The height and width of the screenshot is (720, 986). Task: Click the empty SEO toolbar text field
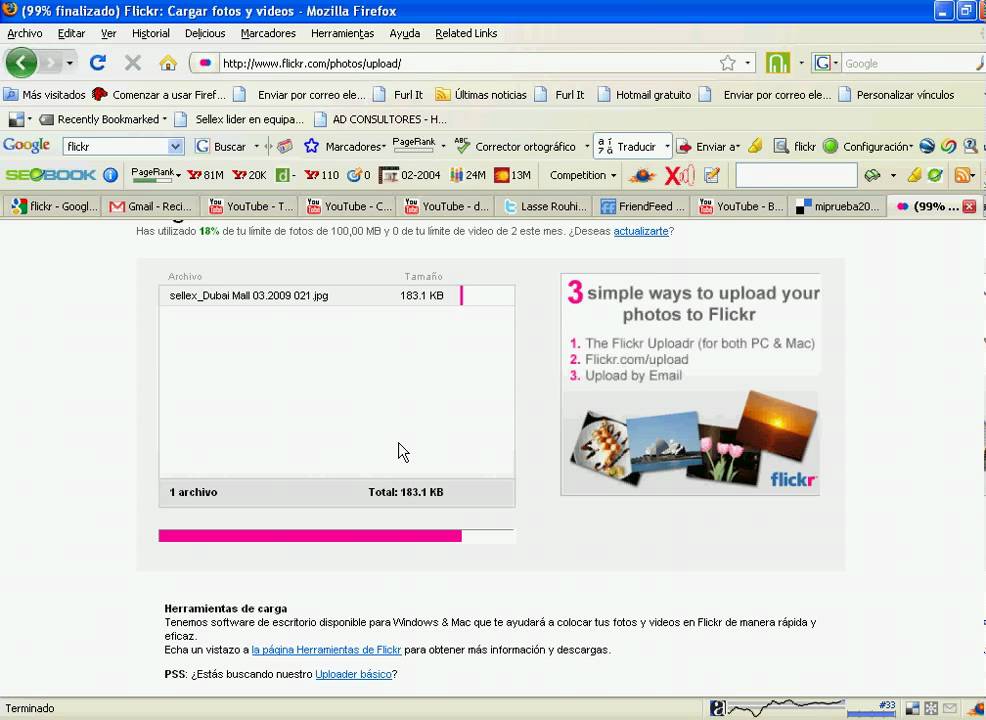coord(796,175)
